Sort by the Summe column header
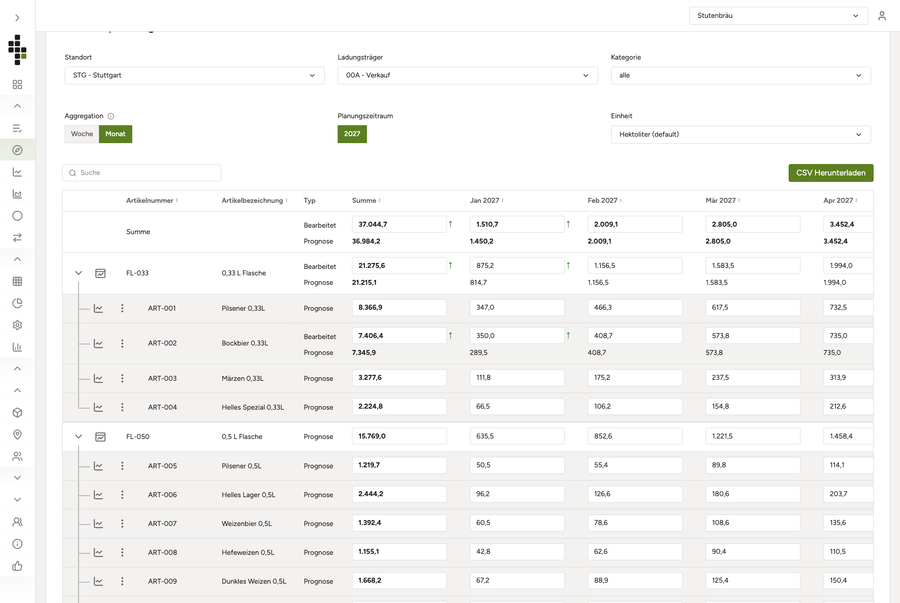The height and width of the screenshot is (603, 900). tap(366, 201)
